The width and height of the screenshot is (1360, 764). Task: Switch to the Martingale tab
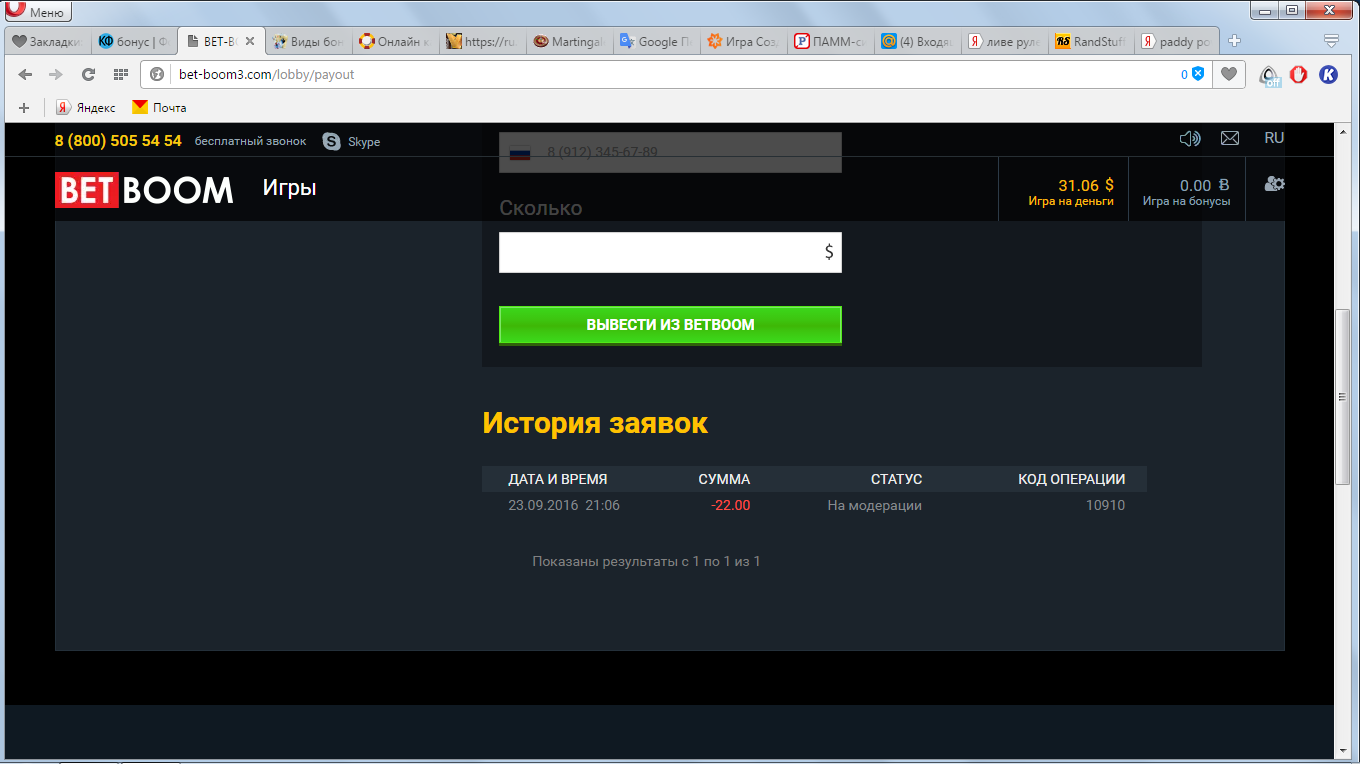569,42
